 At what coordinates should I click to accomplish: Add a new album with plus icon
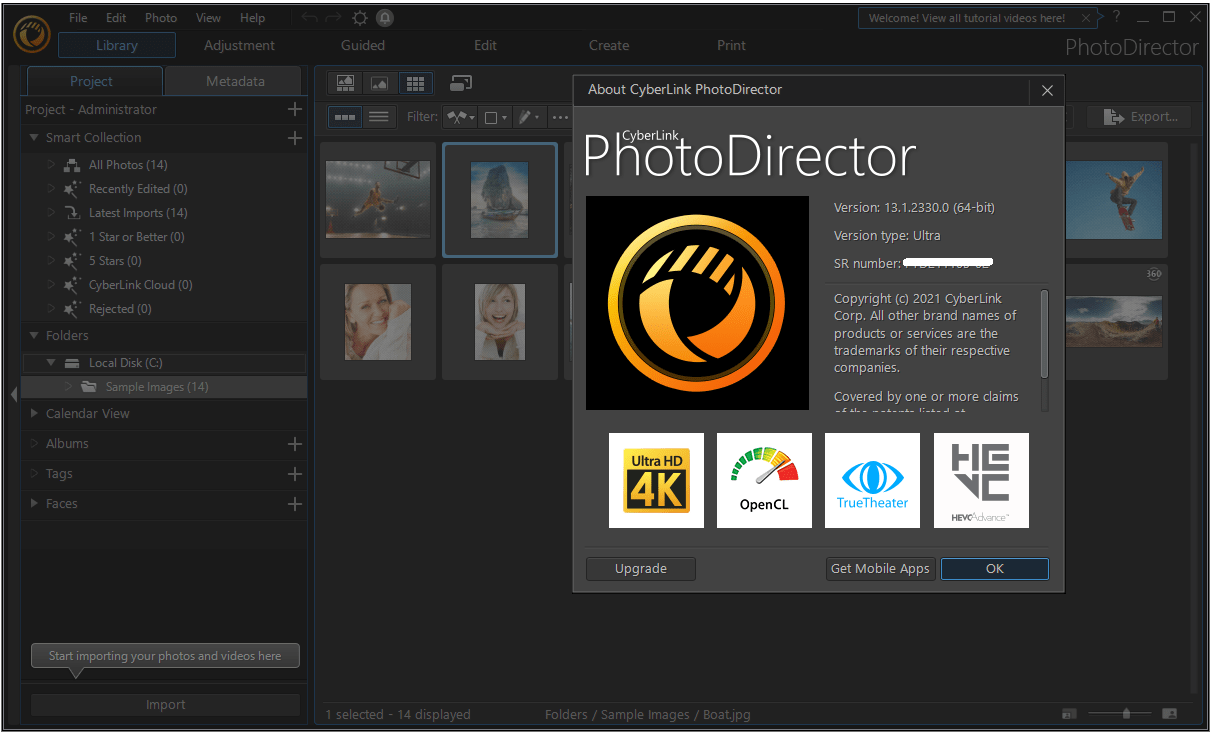click(294, 444)
